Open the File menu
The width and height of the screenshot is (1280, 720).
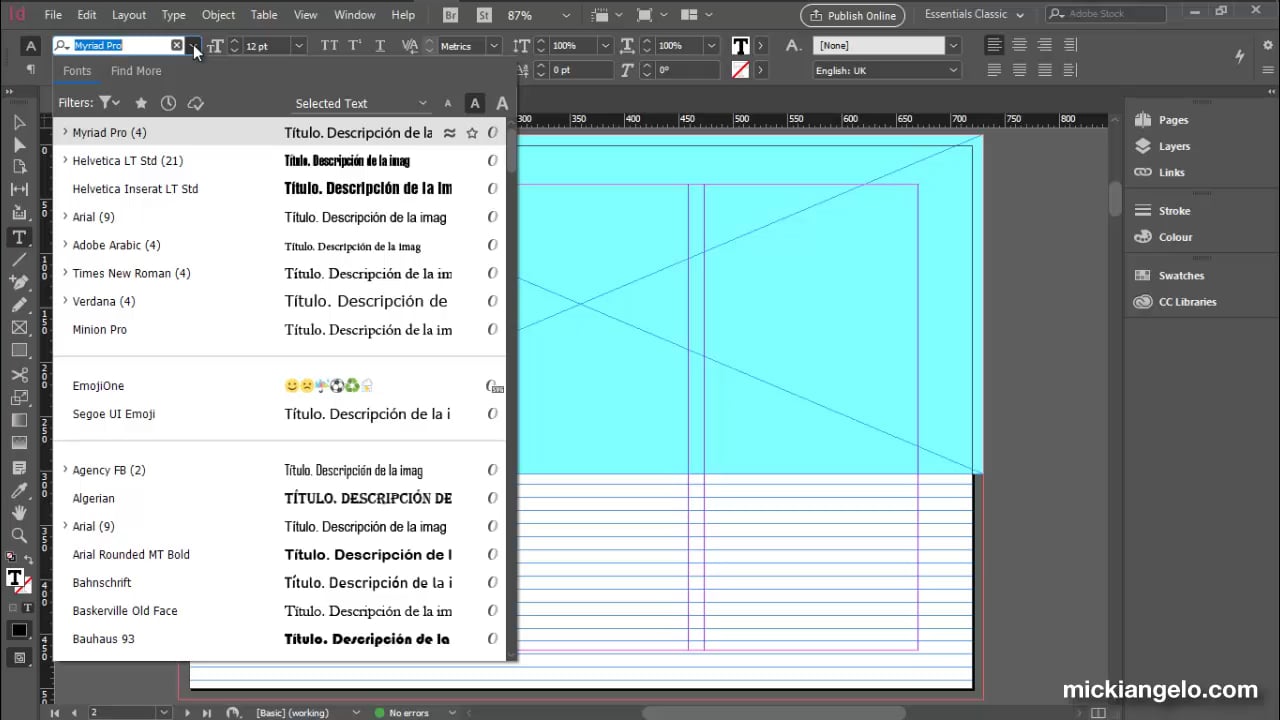point(53,15)
